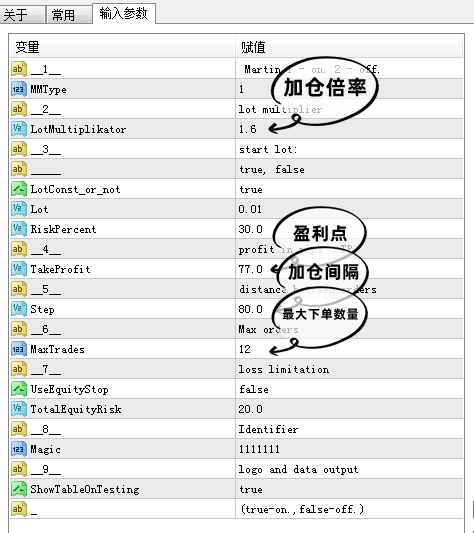Click the bool icon beside ShowTableOnTesting

click(x=19, y=489)
